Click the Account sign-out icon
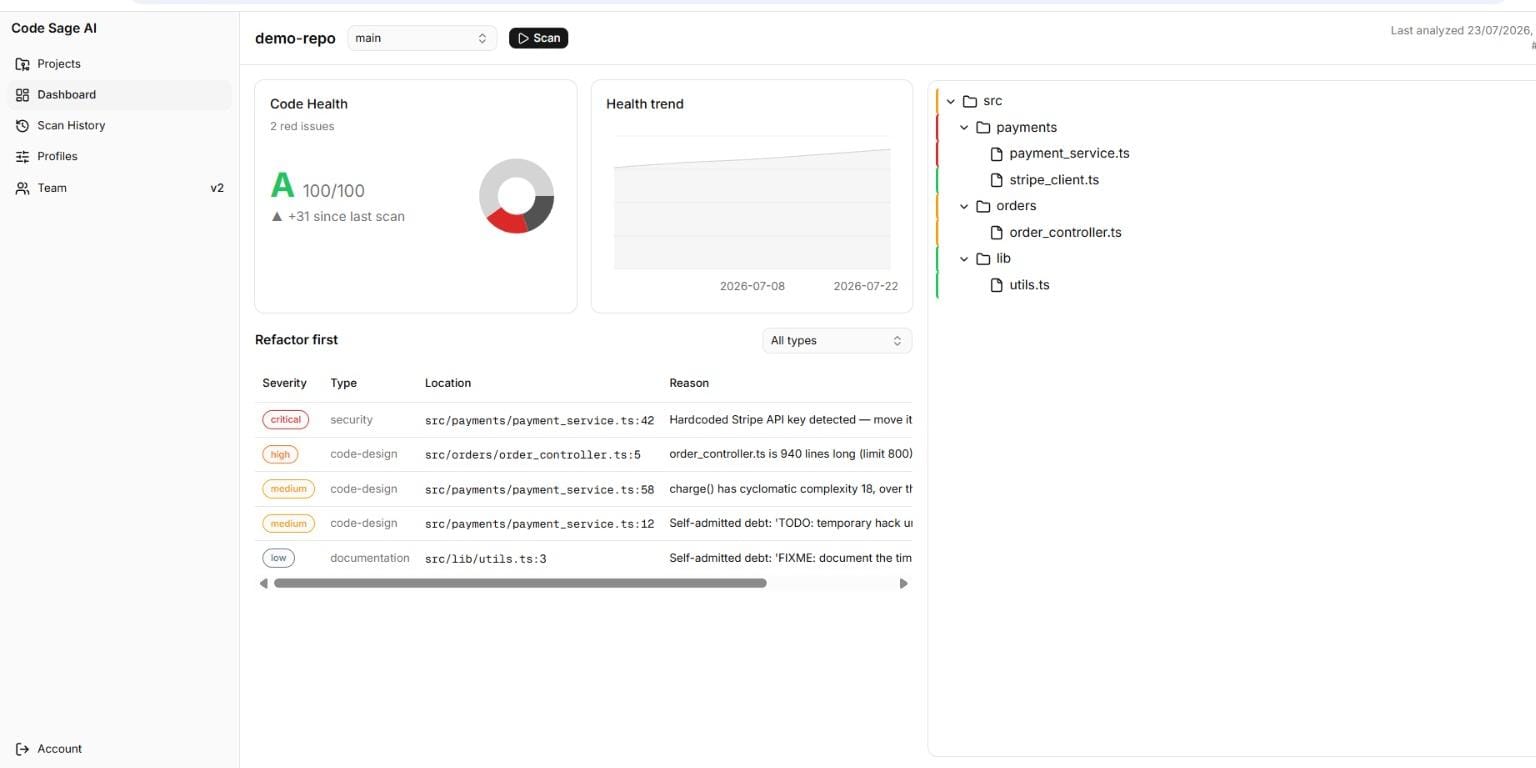1536x768 pixels. click(22, 749)
